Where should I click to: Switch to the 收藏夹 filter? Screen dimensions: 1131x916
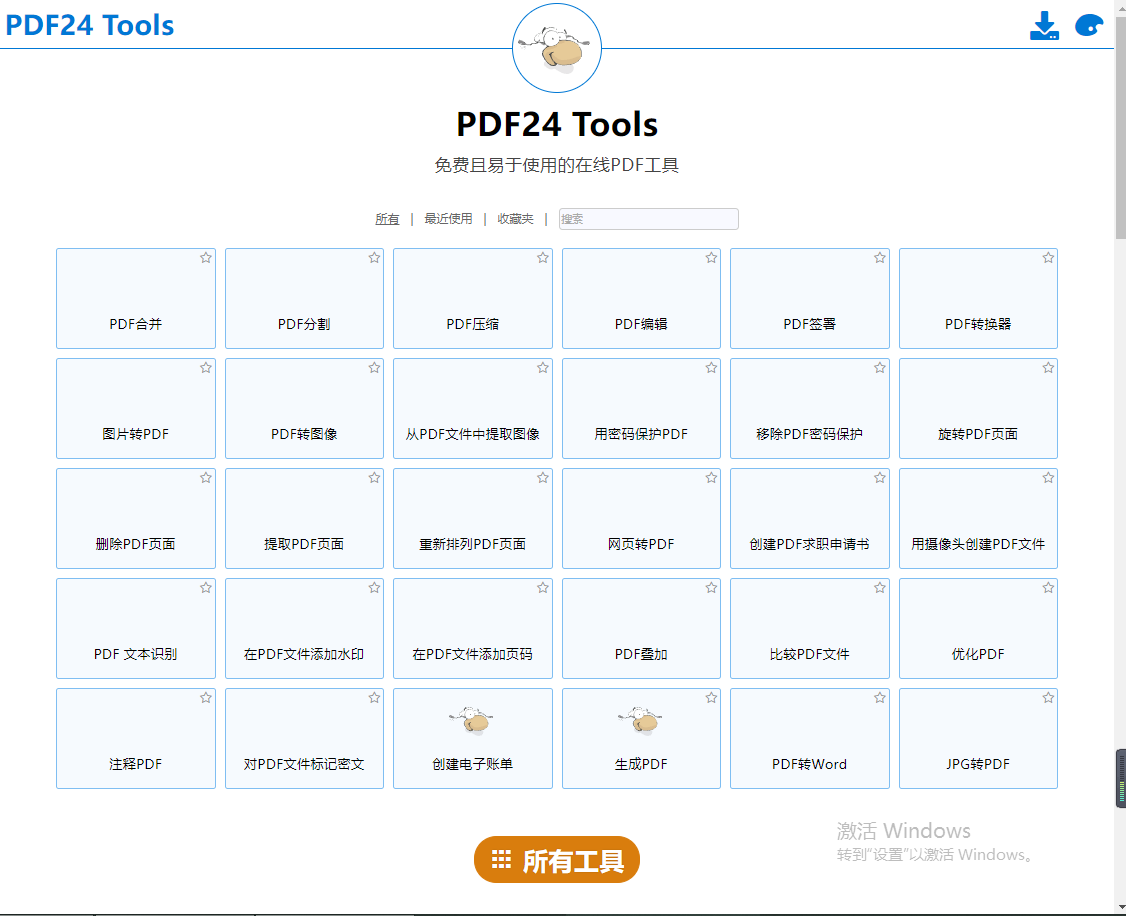click(x=515, y=219)
